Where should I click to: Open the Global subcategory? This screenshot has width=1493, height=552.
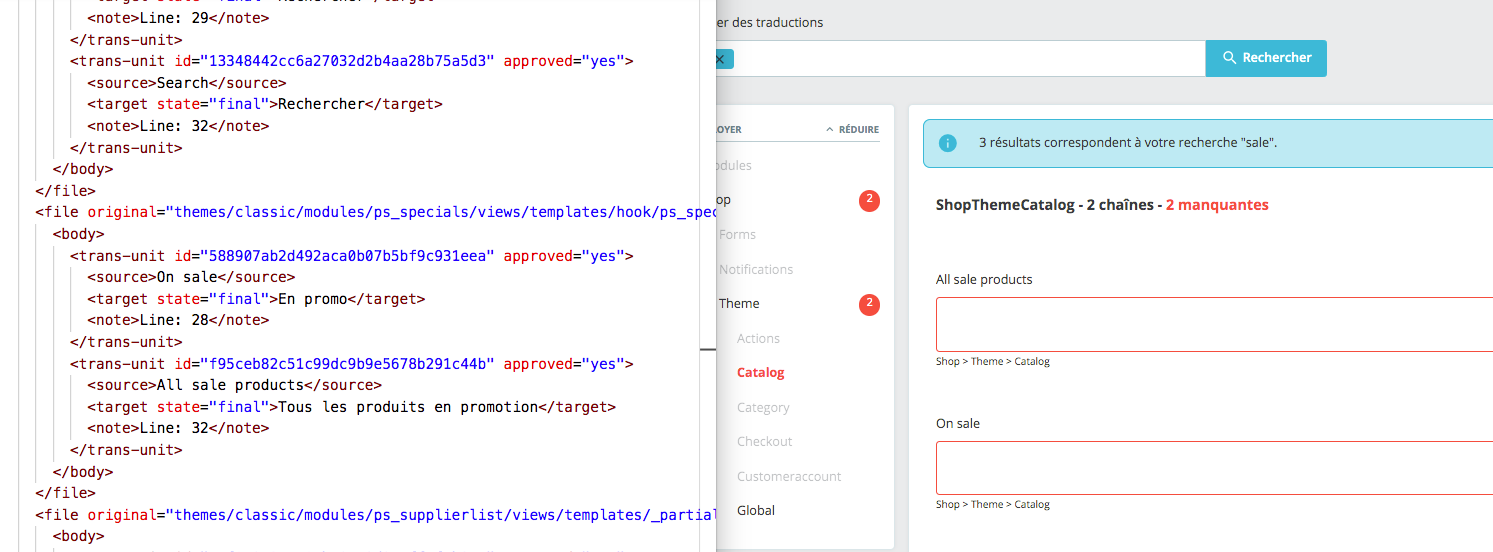pos(756,510)
